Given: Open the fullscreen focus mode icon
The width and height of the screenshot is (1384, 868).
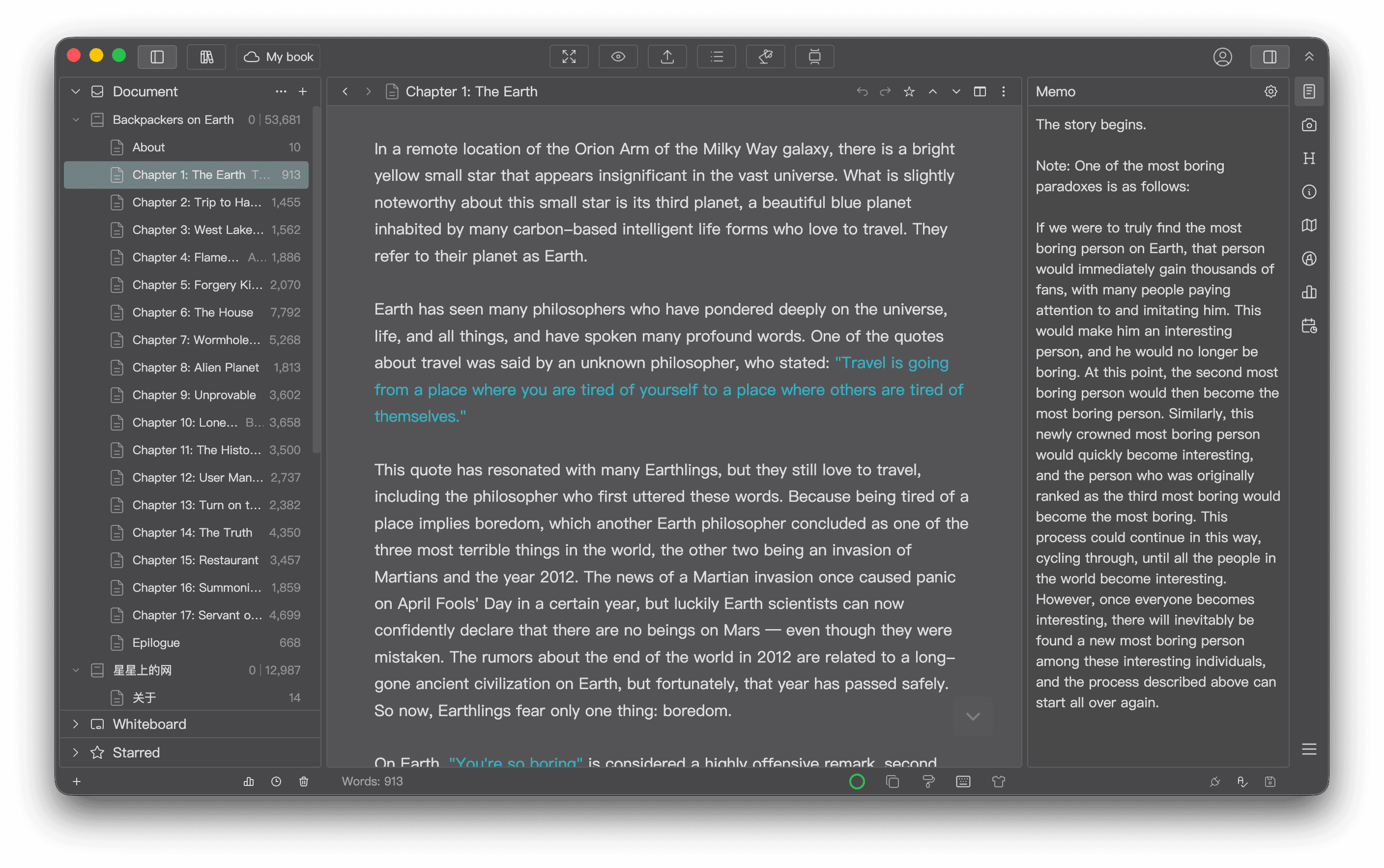Looking at the screenshot, I should click(568, 57).
